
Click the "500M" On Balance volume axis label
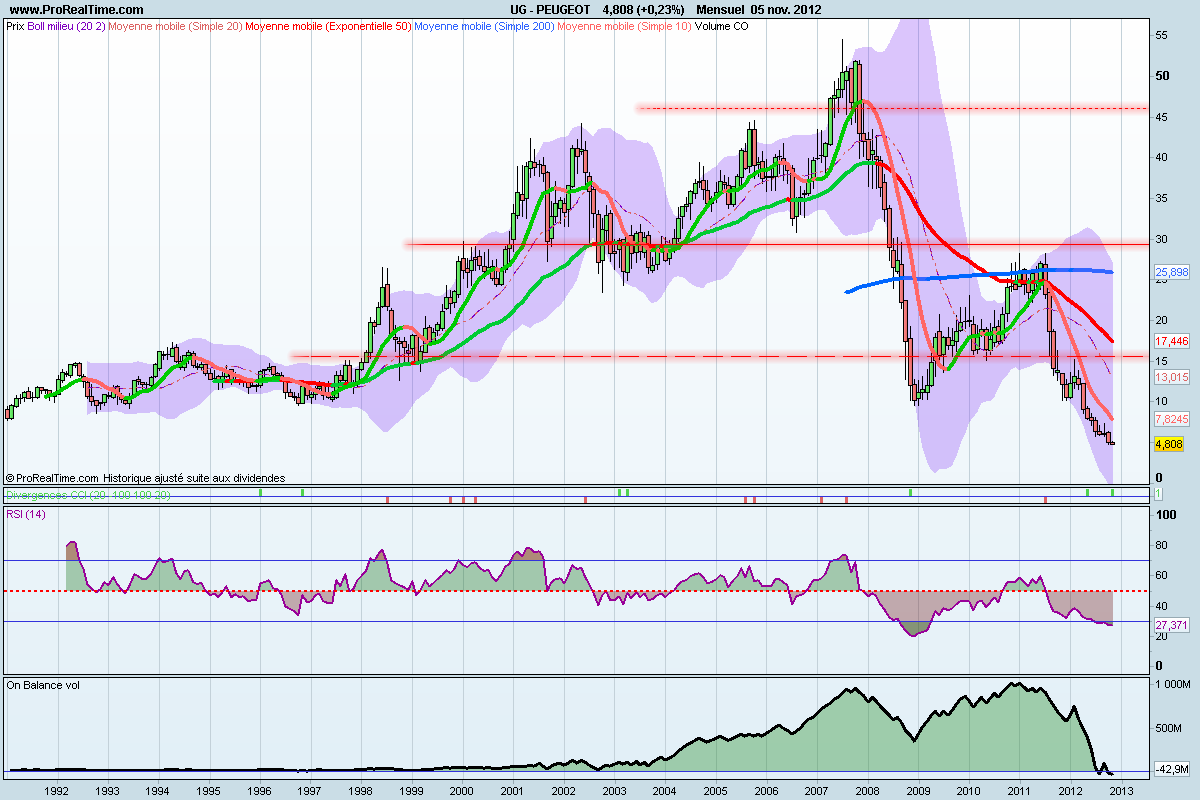click(1168, 728)
